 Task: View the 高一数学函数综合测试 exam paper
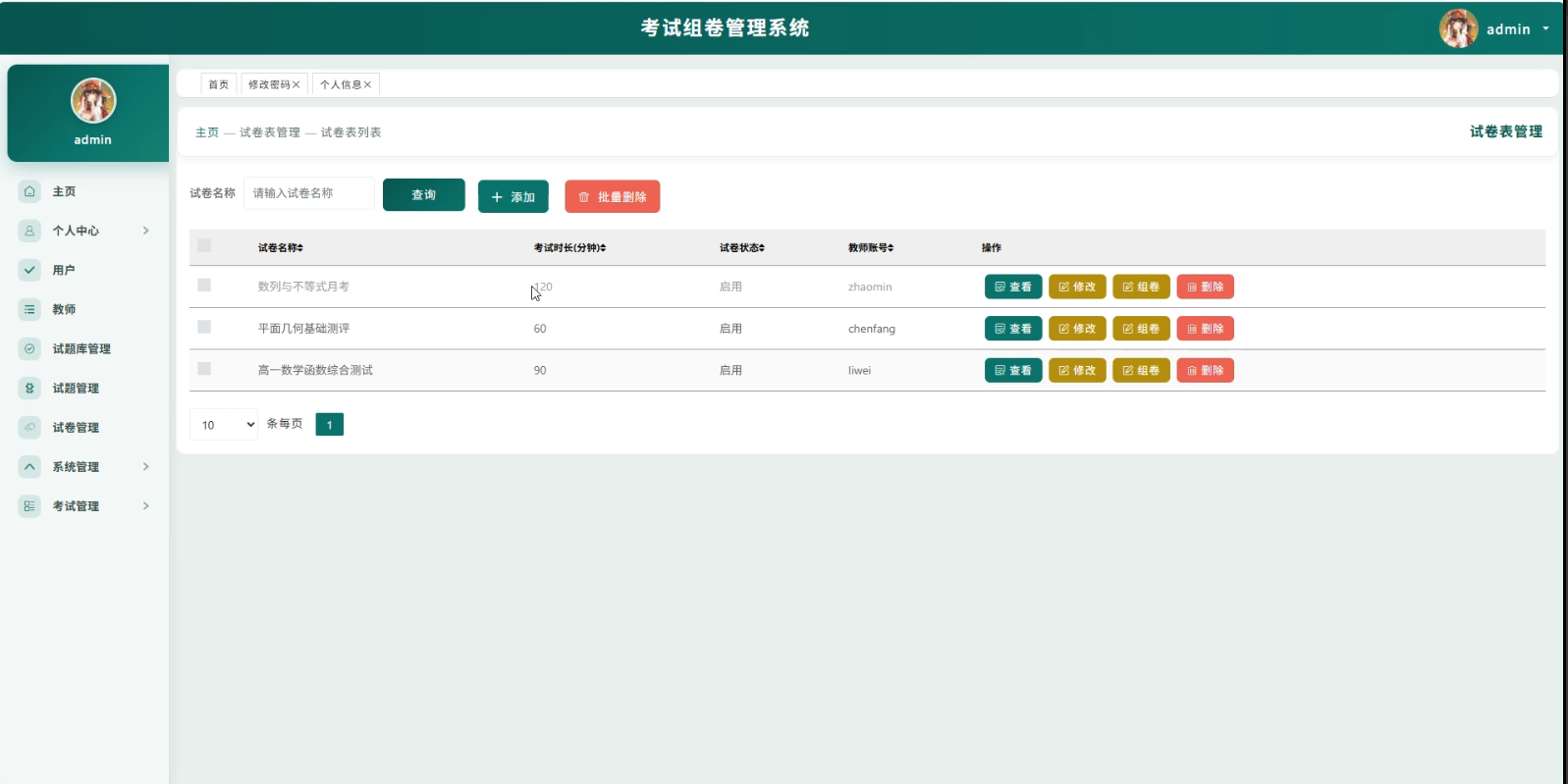(x=1013, y=370)
